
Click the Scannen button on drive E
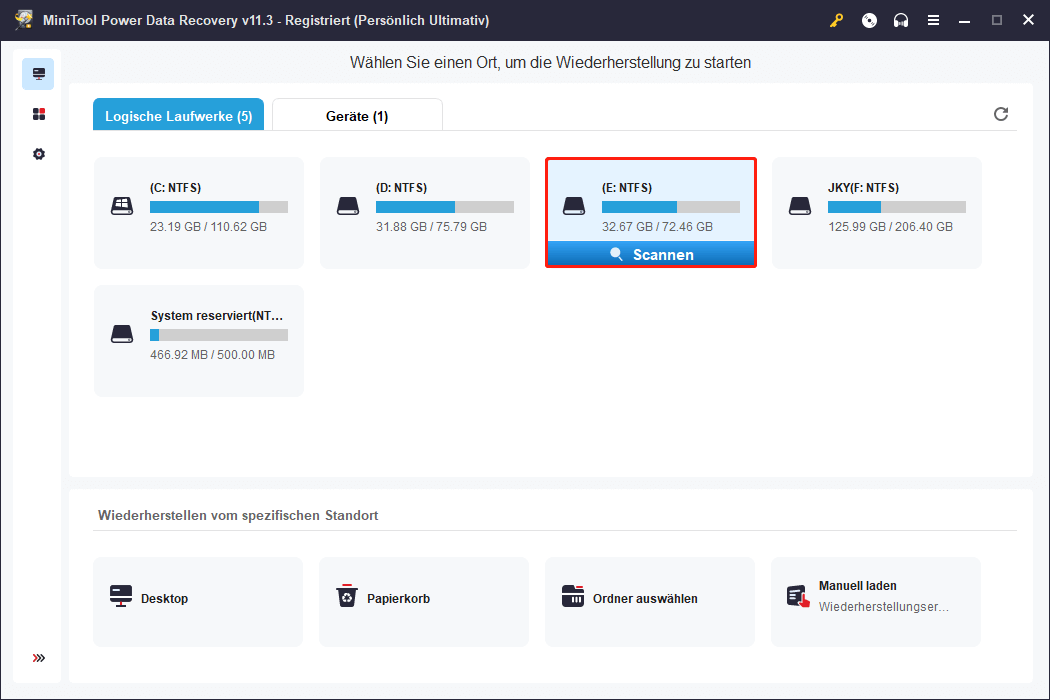(651, 254)
